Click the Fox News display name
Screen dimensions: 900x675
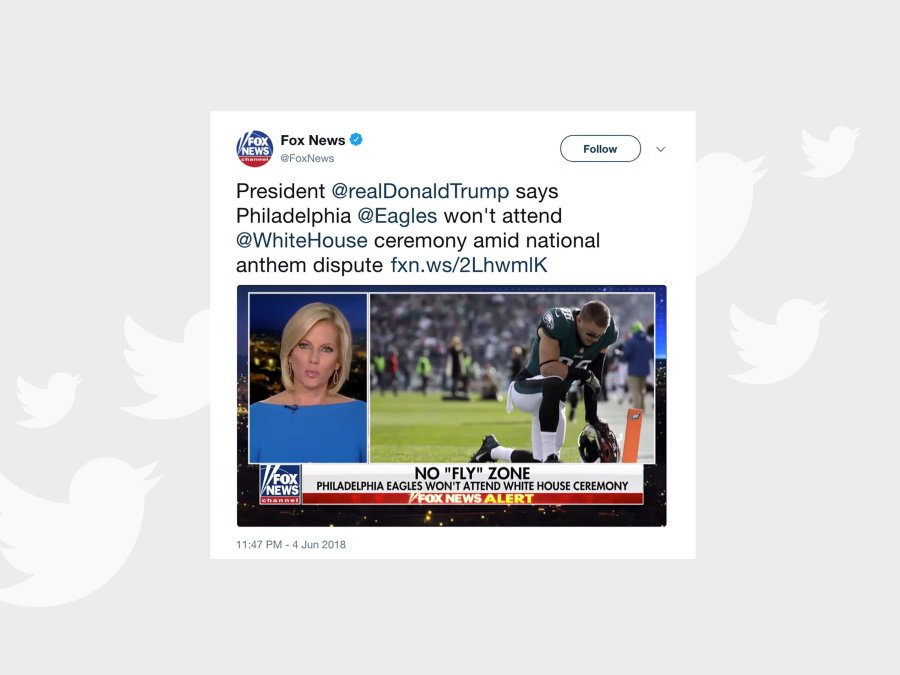[x=313, y=140]
